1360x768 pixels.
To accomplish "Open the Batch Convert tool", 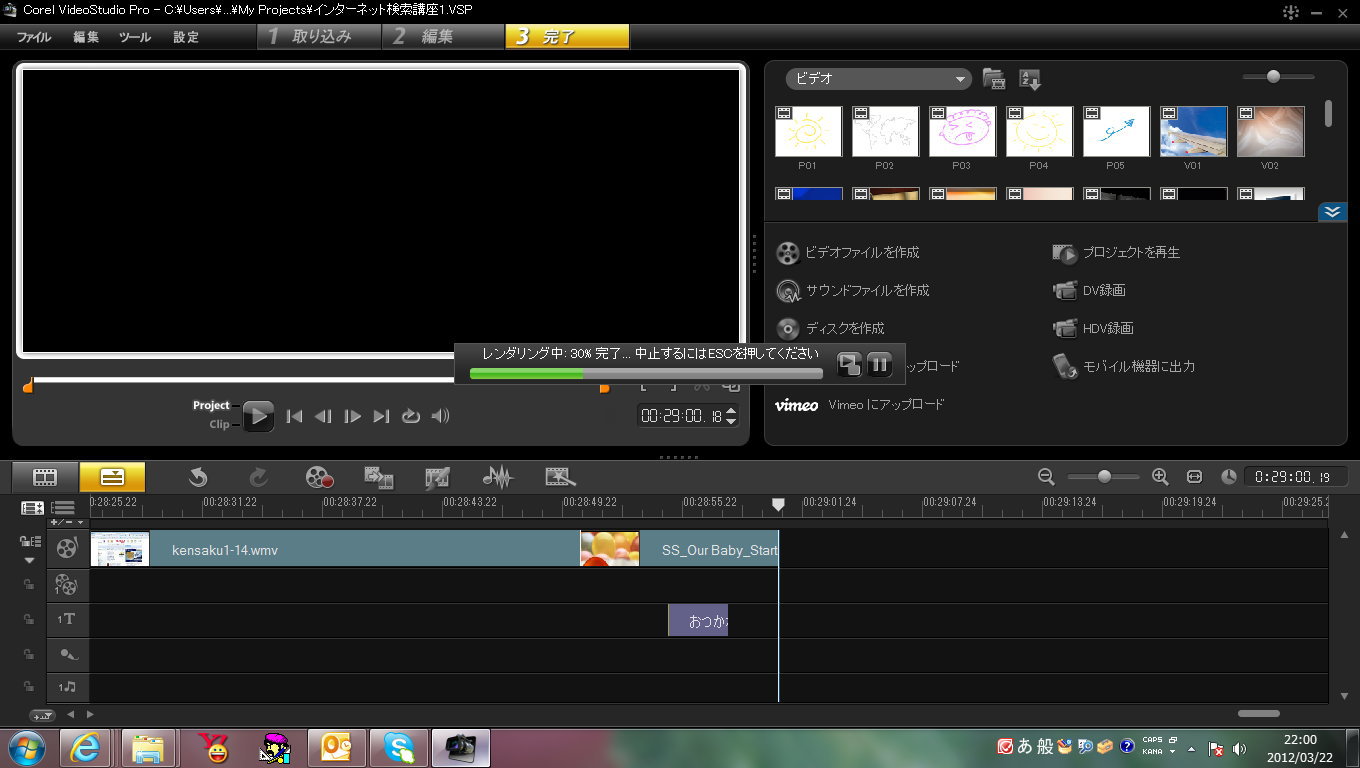I will (x=379, y=477).
